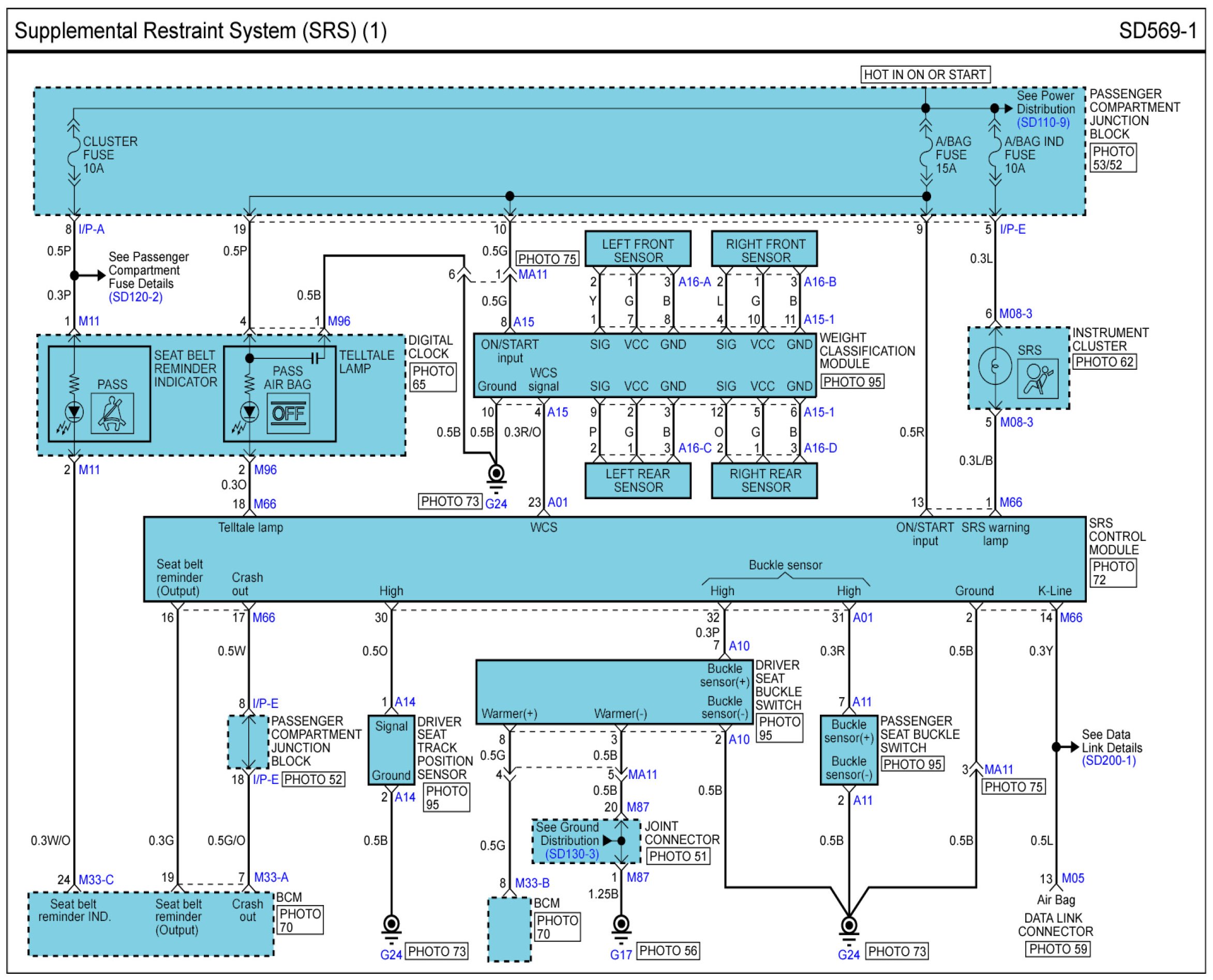Click the PHOTO 59 data link connector box
This screenshot has width=1213, height=980.
pyautogui.click(x=1058, y=949)
